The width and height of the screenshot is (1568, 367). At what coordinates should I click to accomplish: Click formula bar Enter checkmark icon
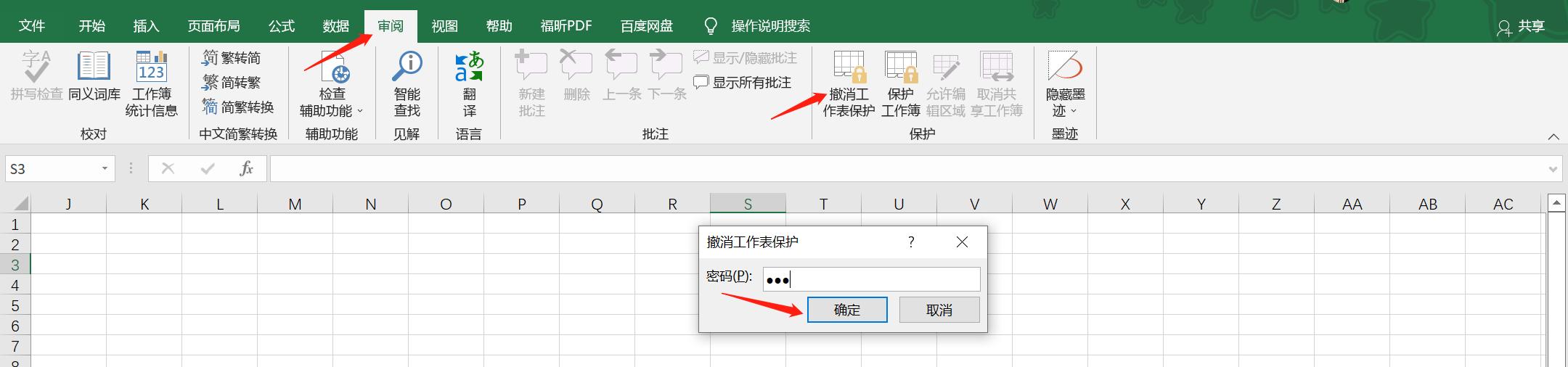(x=208, y=169)
